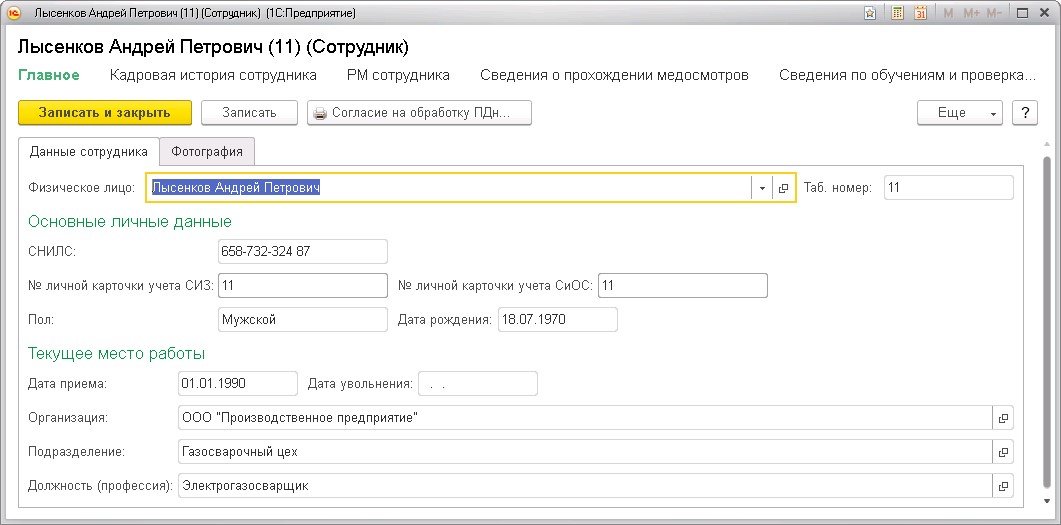Image resolution: width=1061 pixels, height=525 pixels.
Task: Add this form to favorites with star icon
Action: (871, 14)
